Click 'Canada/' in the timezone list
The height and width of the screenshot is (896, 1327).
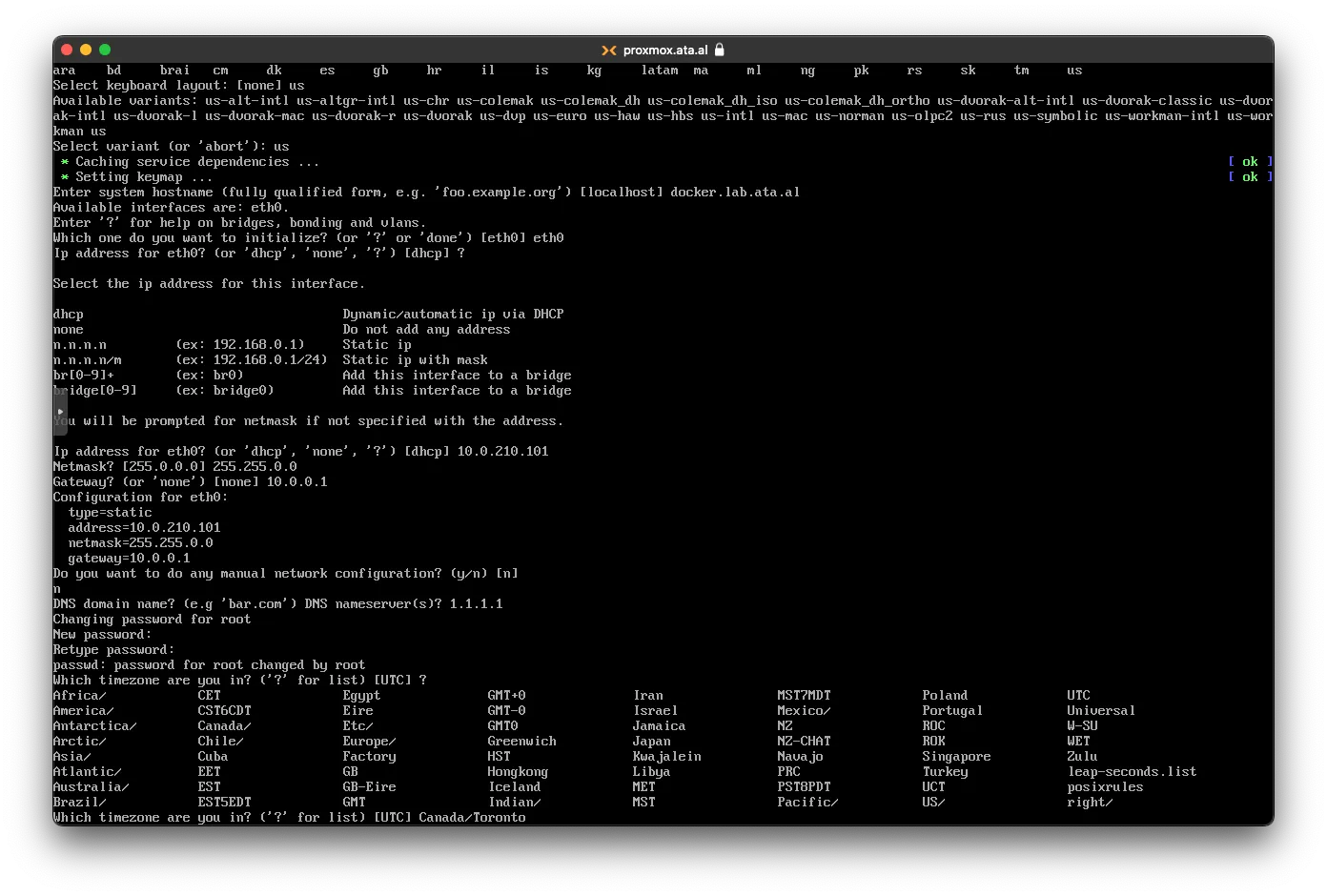225,726
